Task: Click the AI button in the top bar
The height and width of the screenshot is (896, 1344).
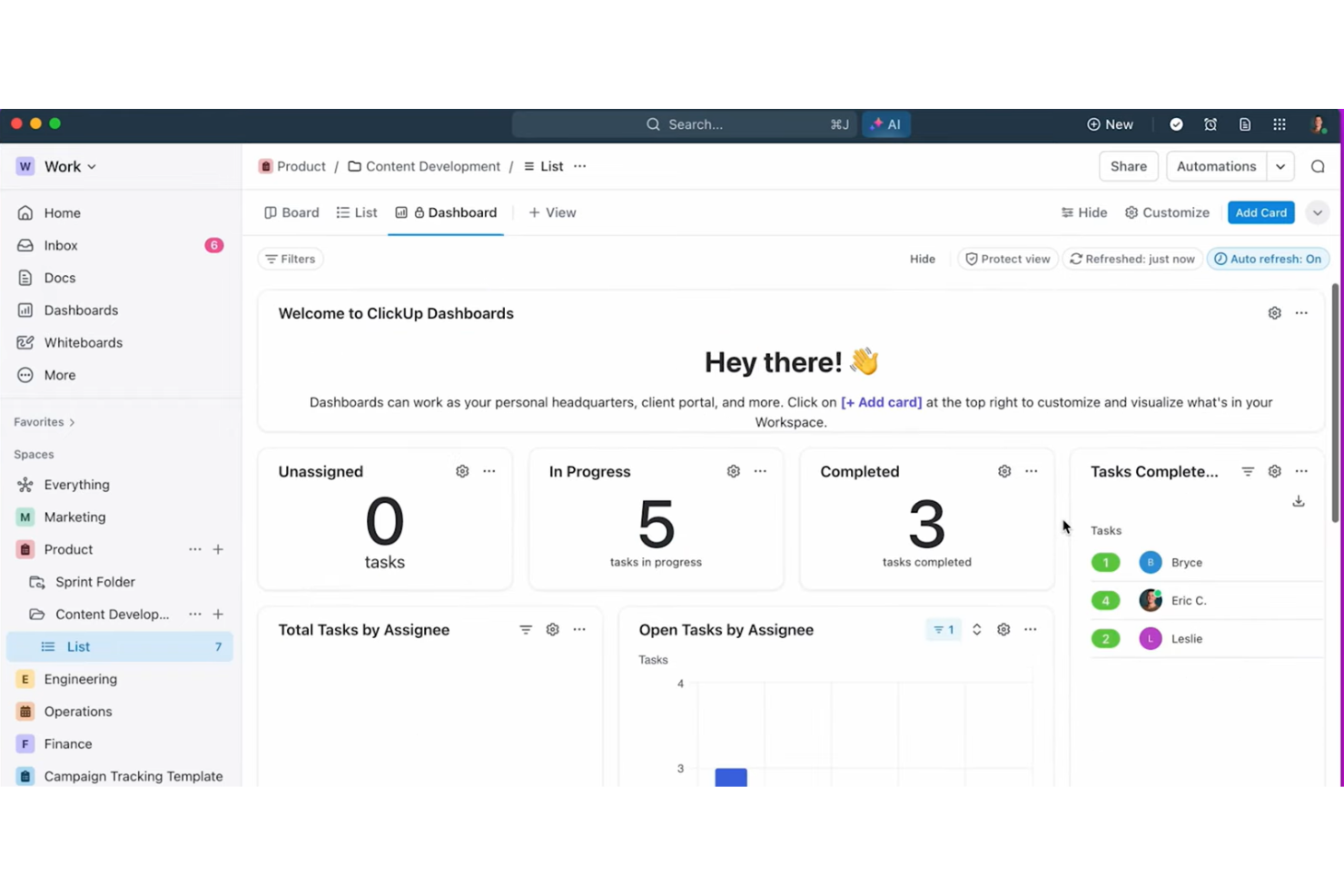Action: coord(885,124)
